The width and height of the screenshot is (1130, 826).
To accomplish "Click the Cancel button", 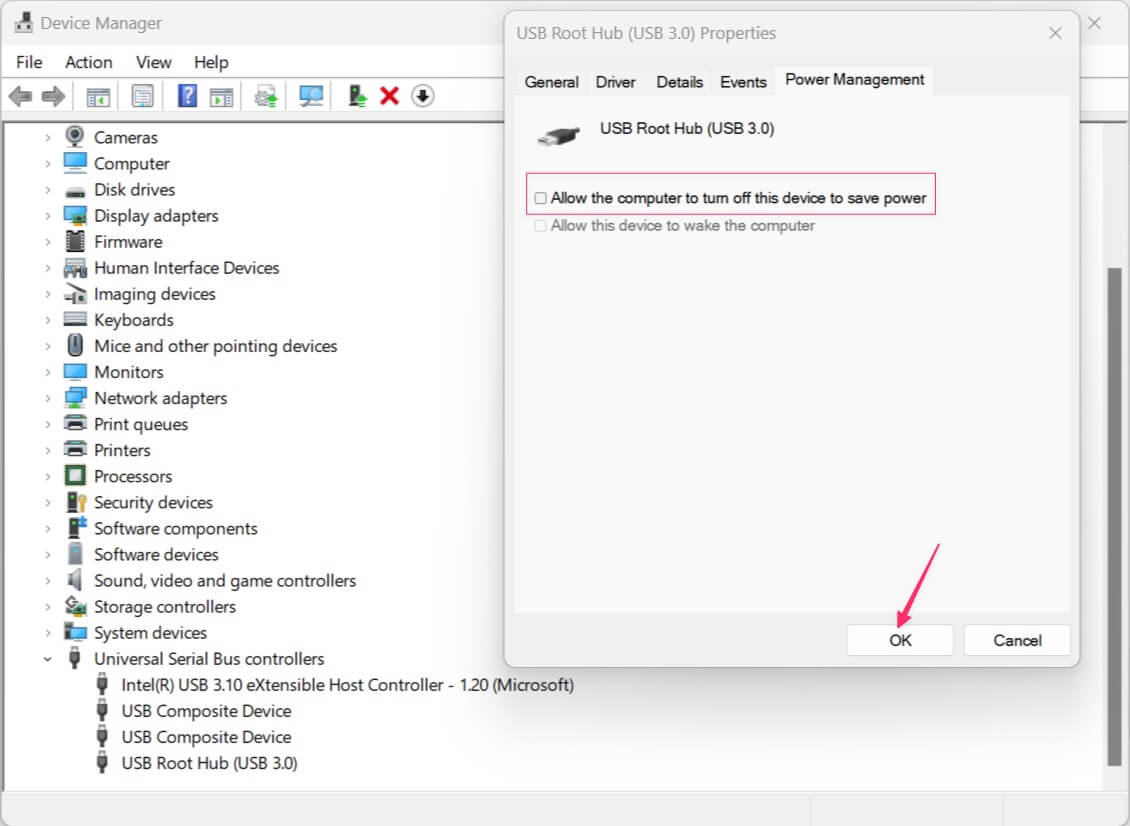I will pyautogui.click(x=1017, y=640).
